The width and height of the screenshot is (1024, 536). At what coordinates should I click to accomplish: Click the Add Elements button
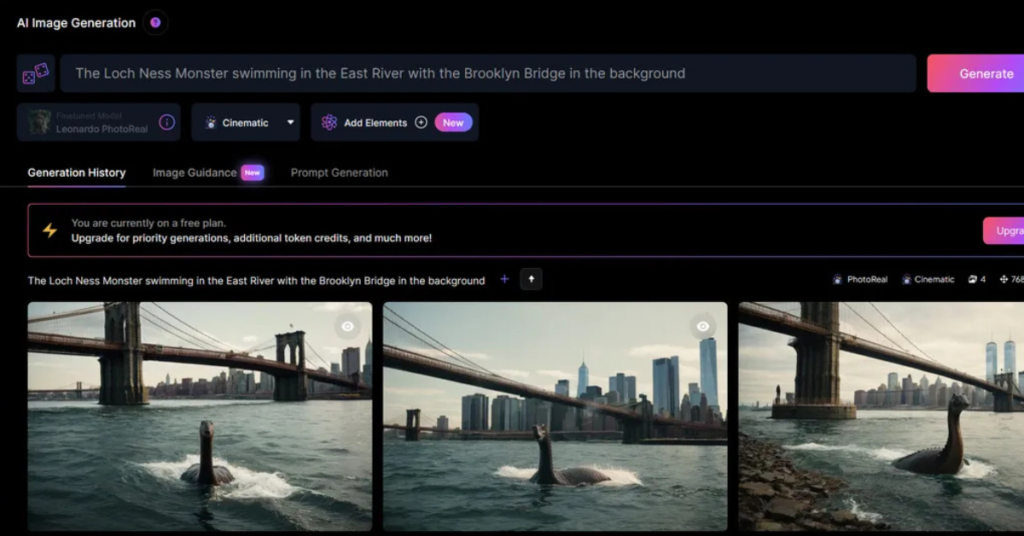pyautogui.click(x=394, y=122)
